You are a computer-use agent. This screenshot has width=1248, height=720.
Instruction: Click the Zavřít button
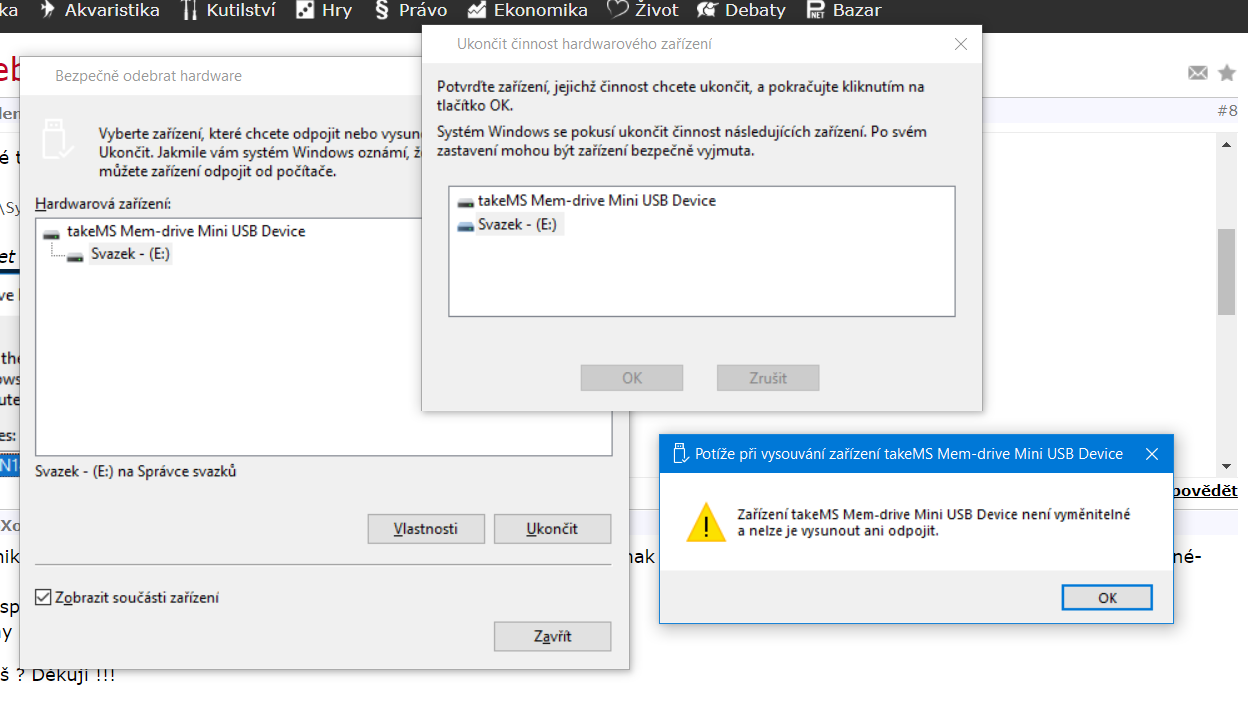(x=552, y=636)
